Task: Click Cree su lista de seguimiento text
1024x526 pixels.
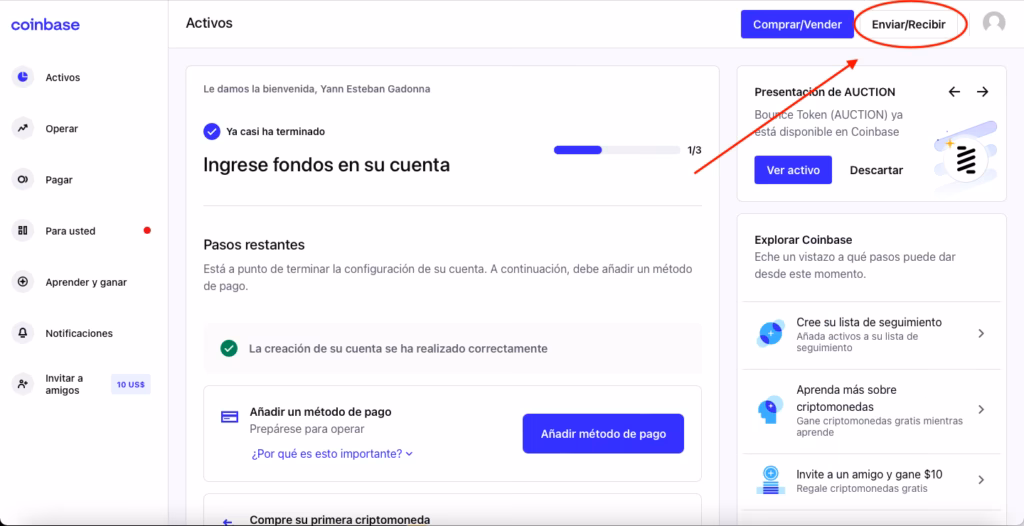Action: pos(869,322)
